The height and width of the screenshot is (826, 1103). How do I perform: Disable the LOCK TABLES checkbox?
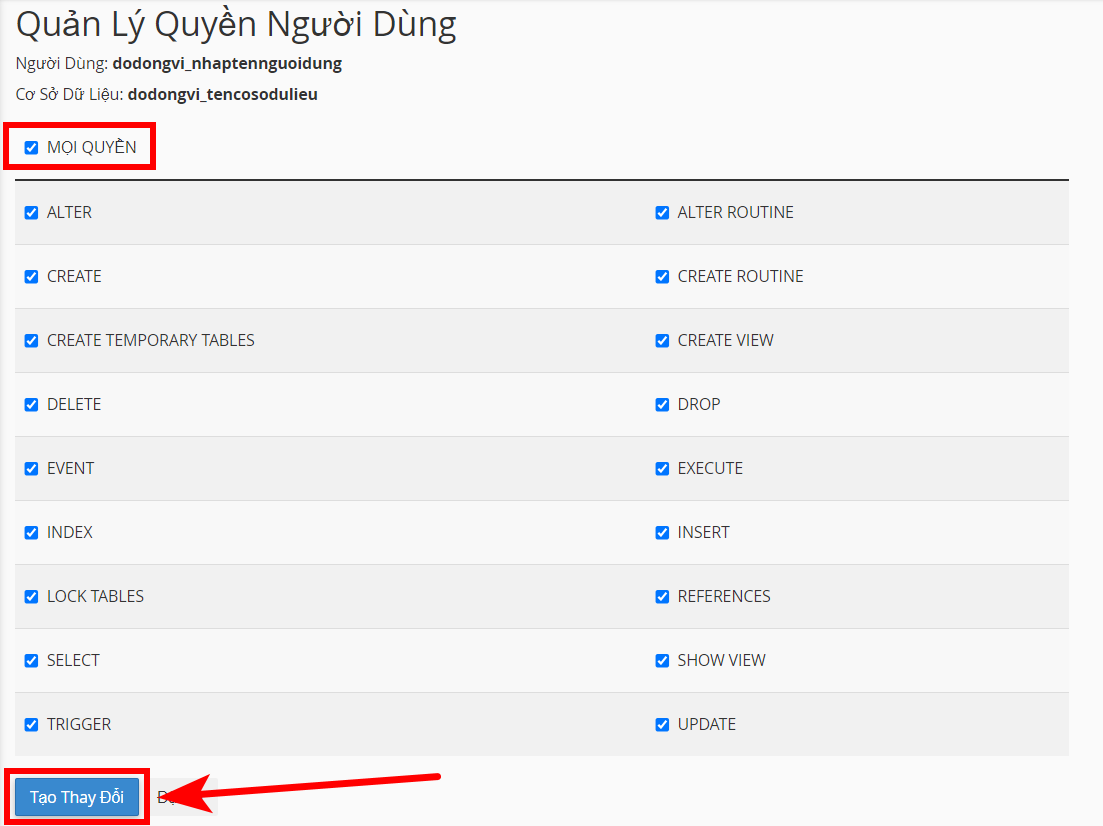pos(31,596)
